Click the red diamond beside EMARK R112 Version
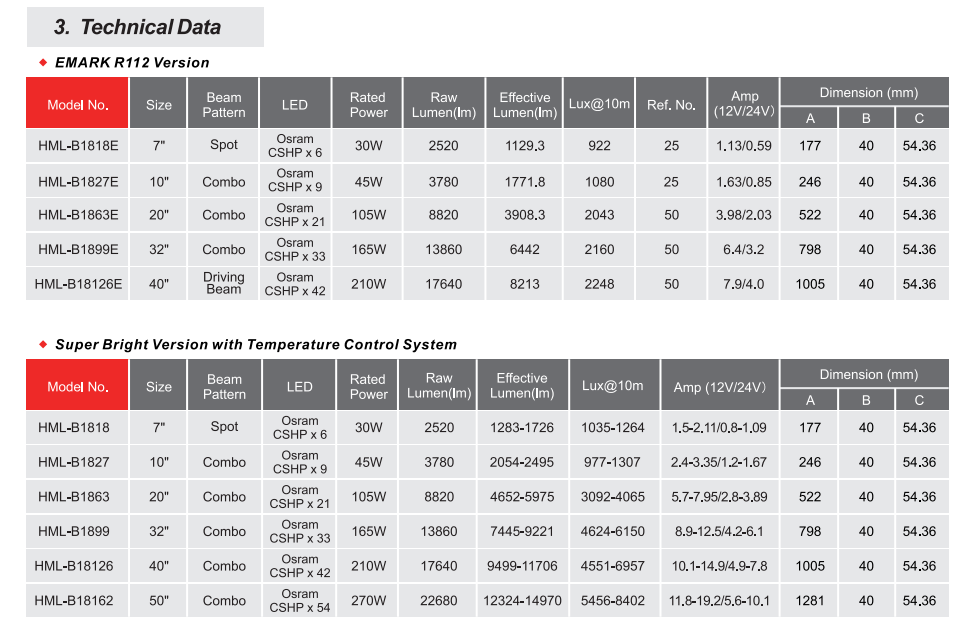Screen dimensions: 959x631 pos(43,62)
